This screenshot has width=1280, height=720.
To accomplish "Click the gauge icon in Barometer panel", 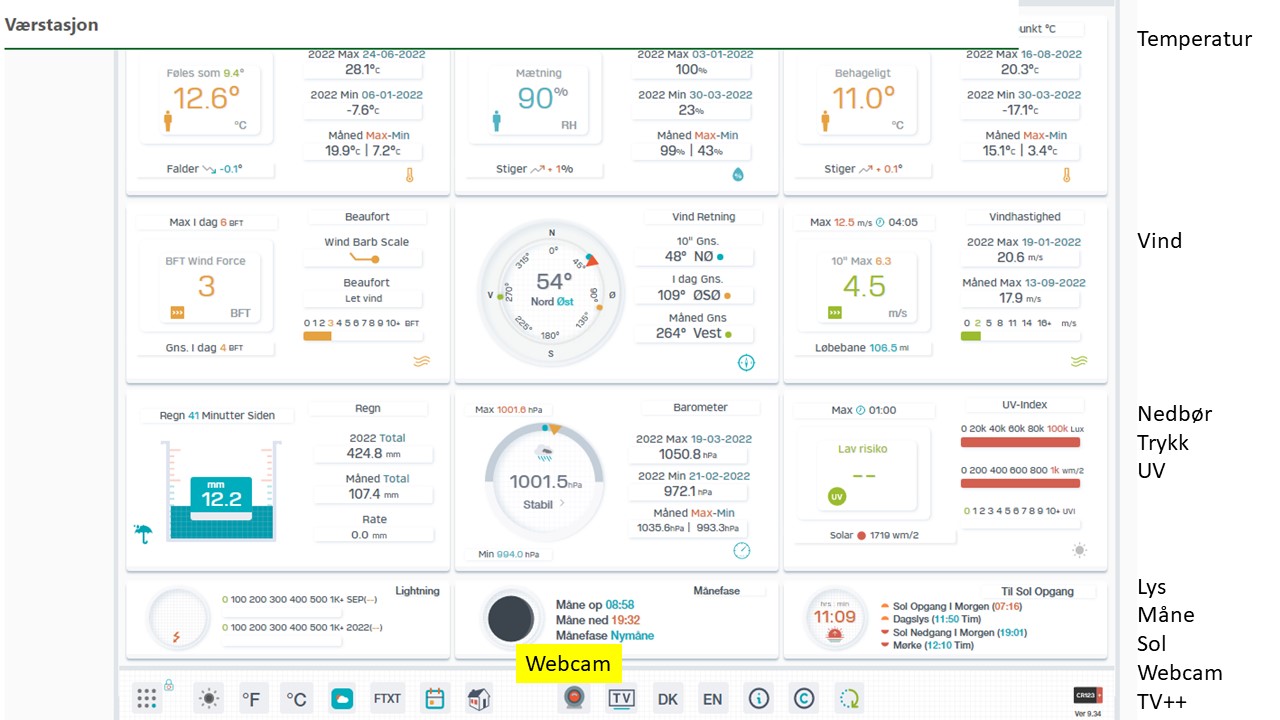I will point(741,551).
